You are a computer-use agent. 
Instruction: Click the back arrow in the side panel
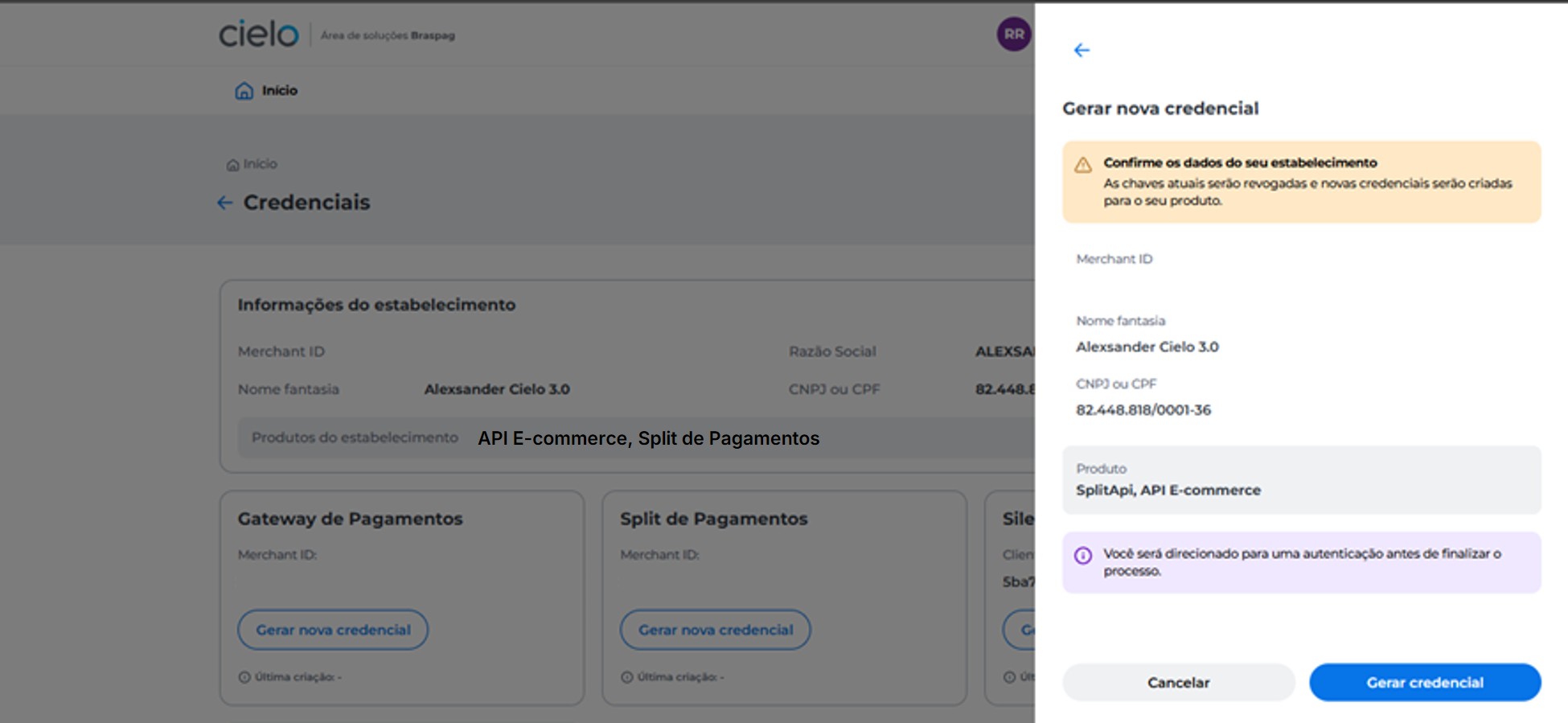tap(1082, 51)
